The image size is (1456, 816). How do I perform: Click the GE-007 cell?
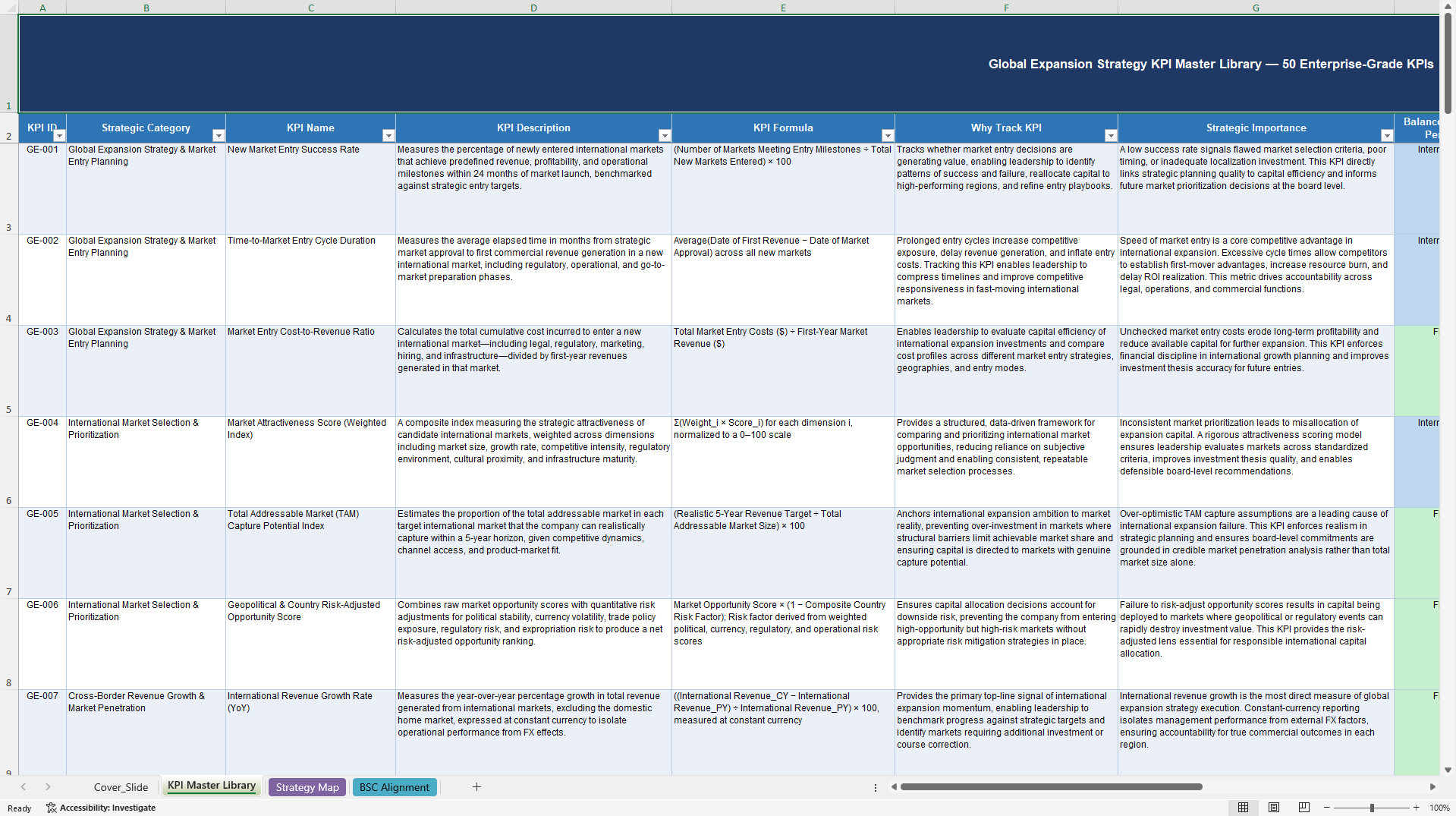pos(42,732)
